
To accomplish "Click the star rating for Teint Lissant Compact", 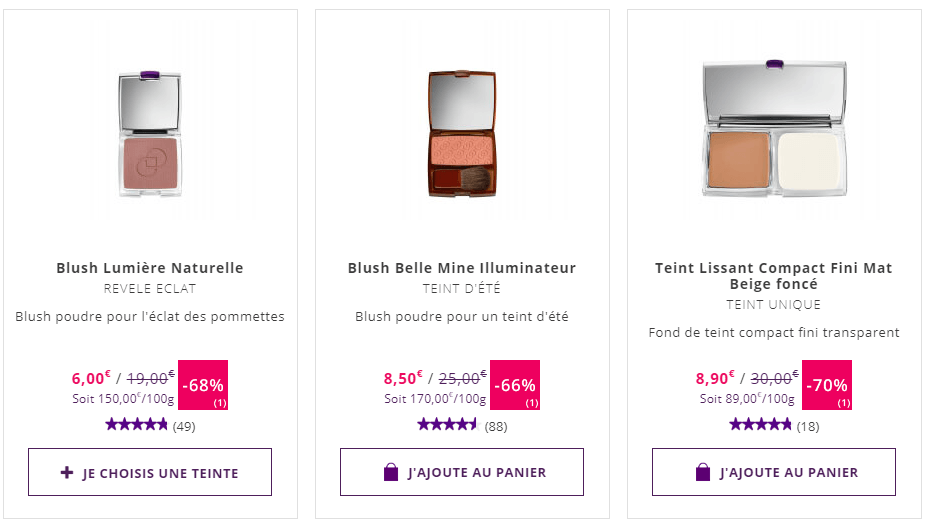I will 761,425.
